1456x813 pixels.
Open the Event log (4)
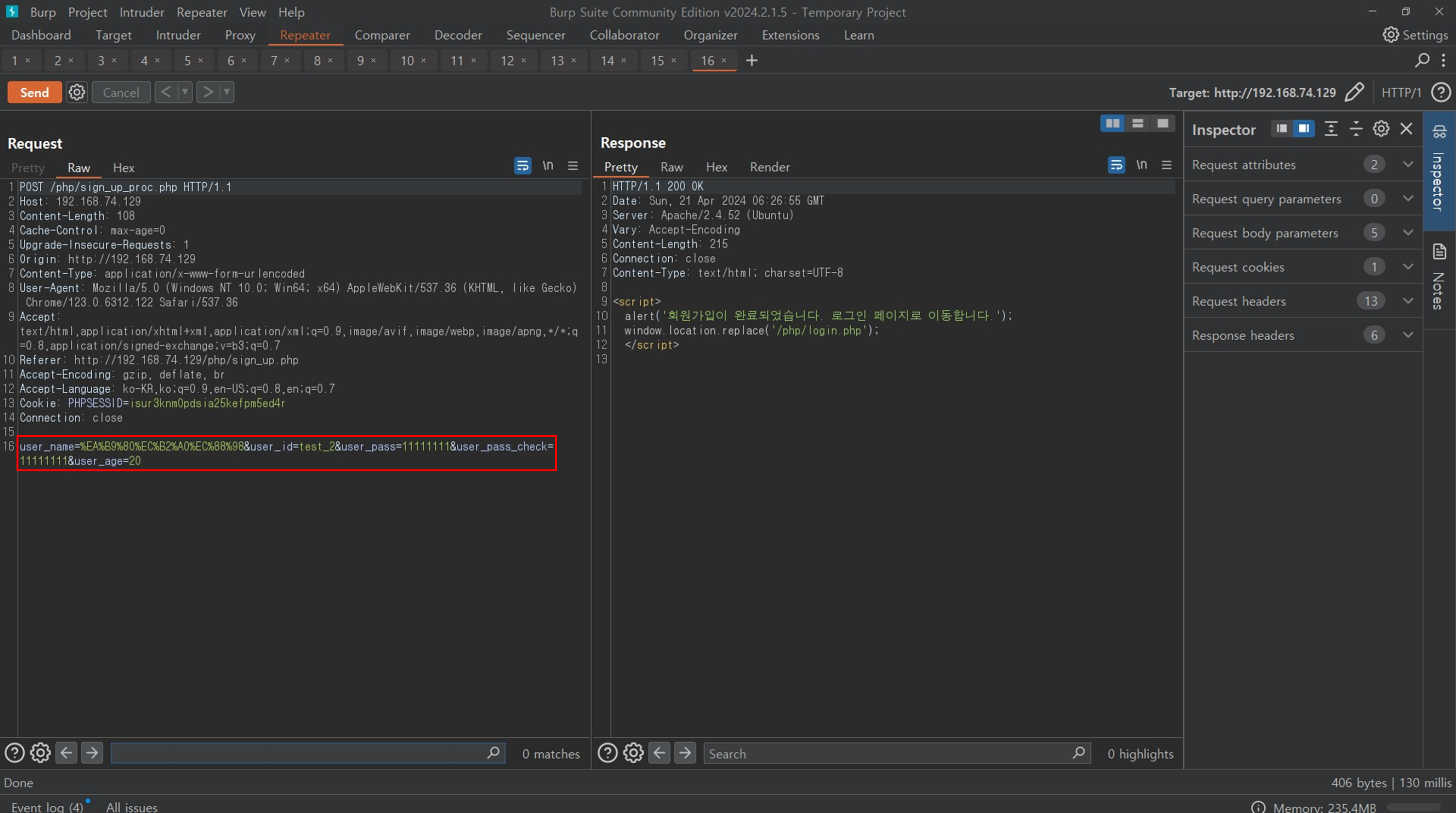coord(47,806)
